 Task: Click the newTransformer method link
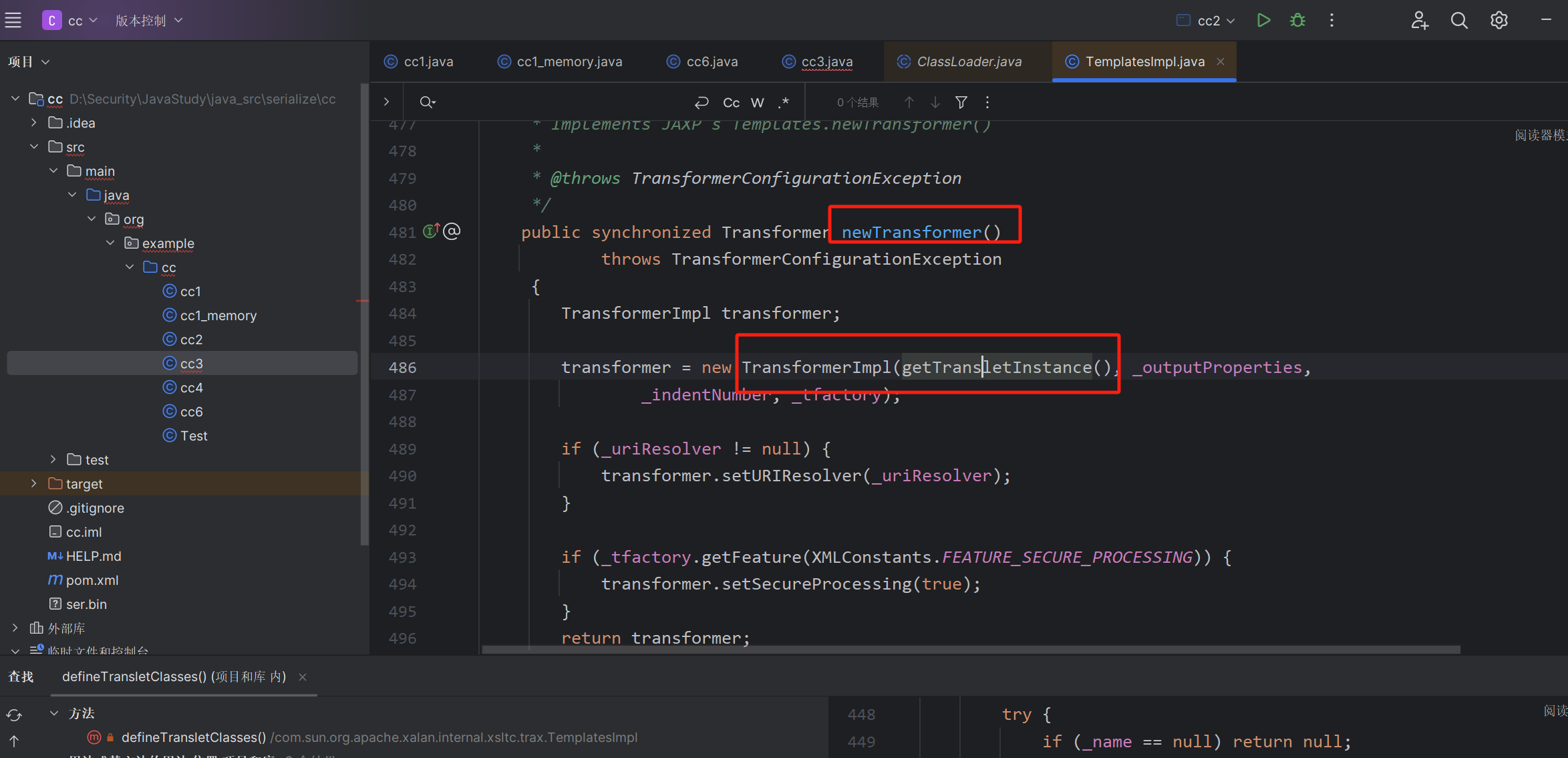(x=911, y=232)
